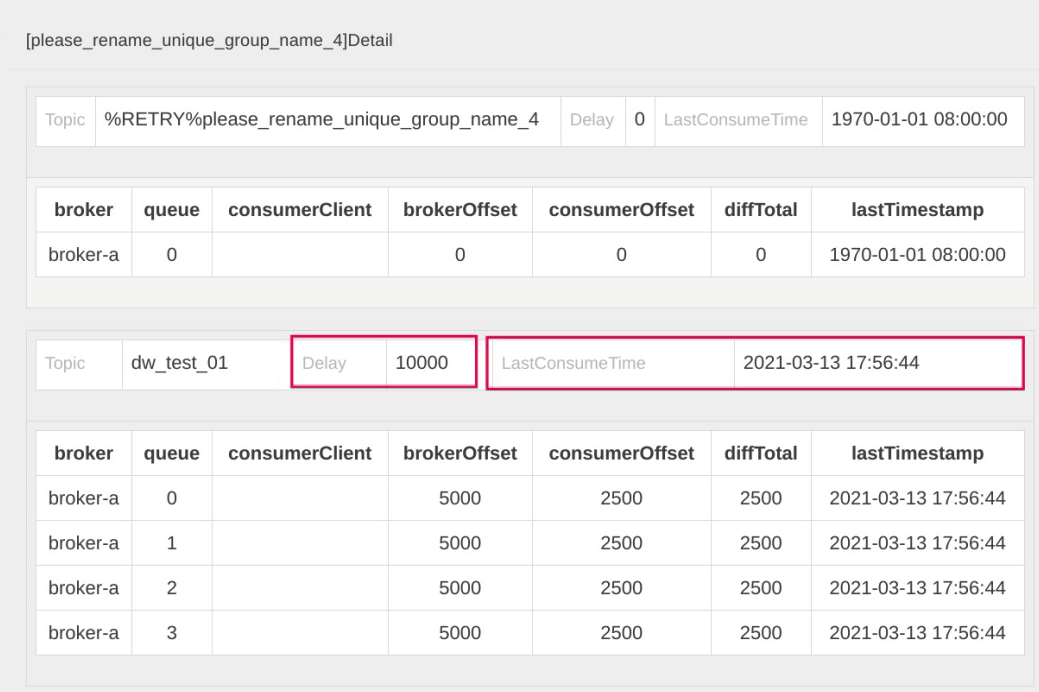Click the Delay label beside the 10000 value
The image size is (1039, 692).
(324, 363)
